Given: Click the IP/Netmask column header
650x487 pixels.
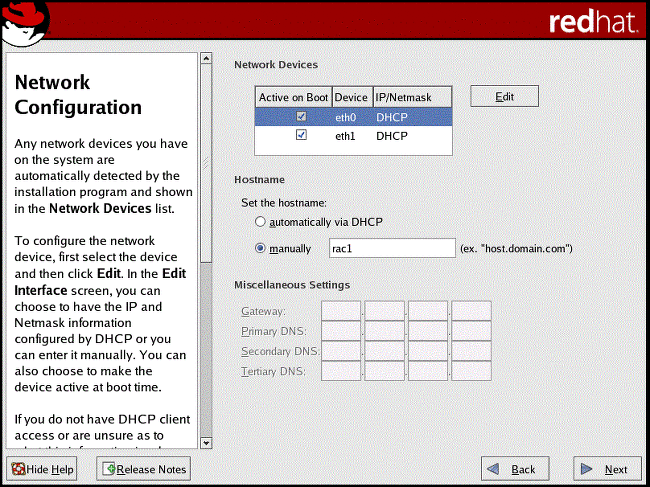Looking at the screenshot, I should pos(412,97).
